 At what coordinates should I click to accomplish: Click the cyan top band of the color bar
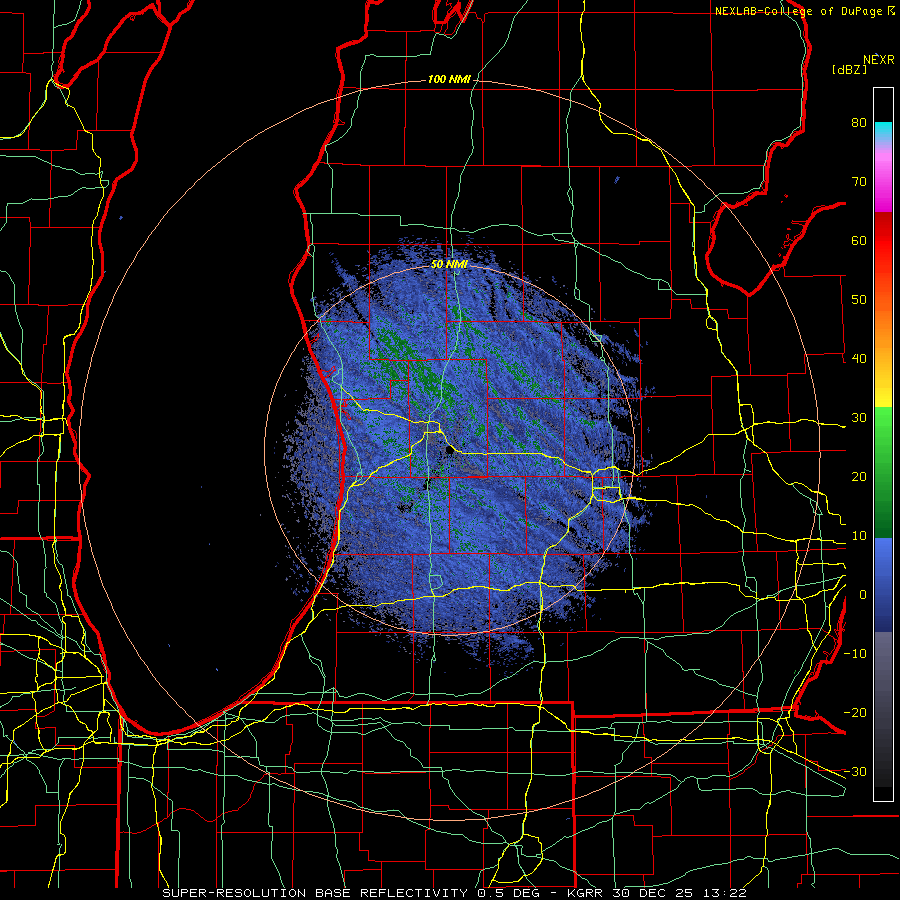point(883,129)
